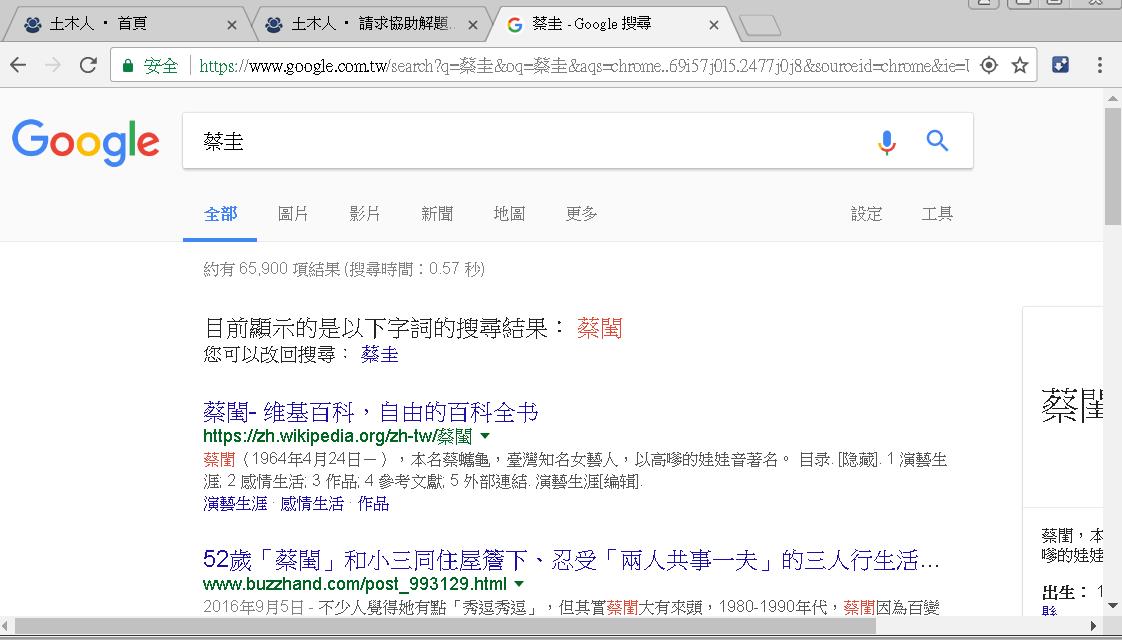Switch to 圖片 results

pos(293,214)
